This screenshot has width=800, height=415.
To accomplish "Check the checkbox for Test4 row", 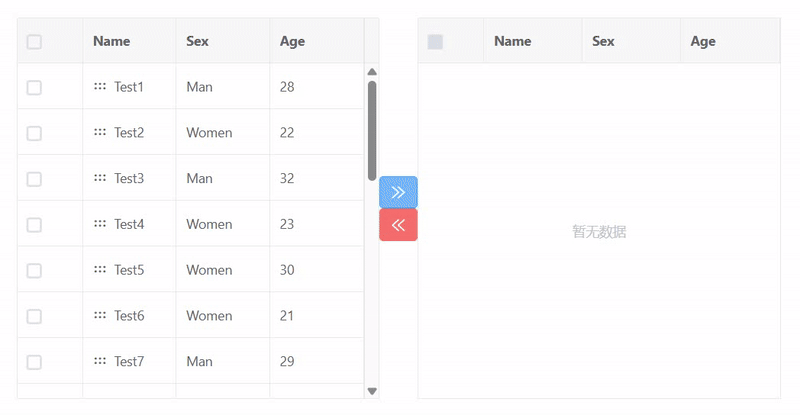I will click(x=34, y=225).
